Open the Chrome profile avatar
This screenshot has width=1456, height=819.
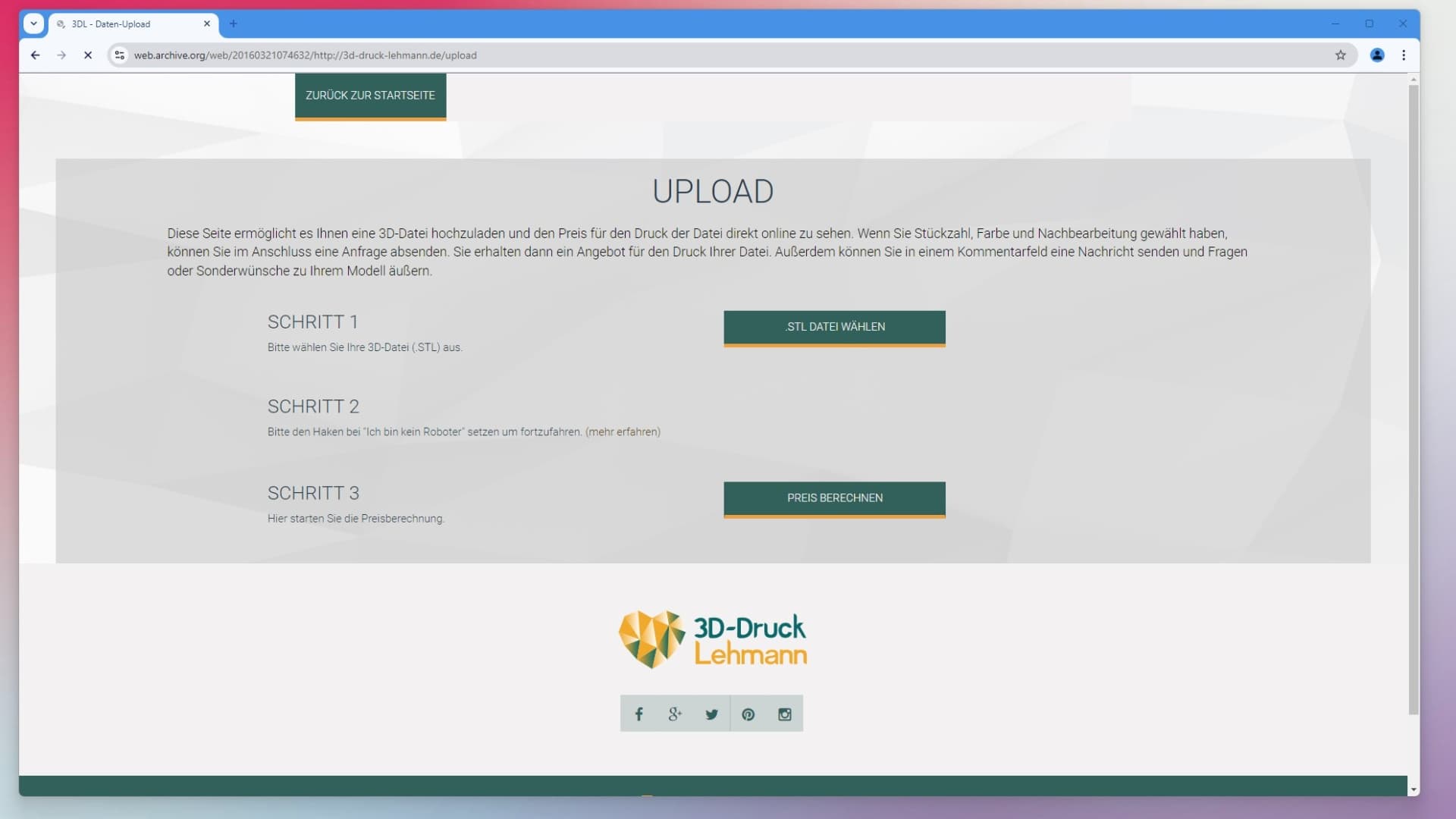click(x=1377, y=55)
